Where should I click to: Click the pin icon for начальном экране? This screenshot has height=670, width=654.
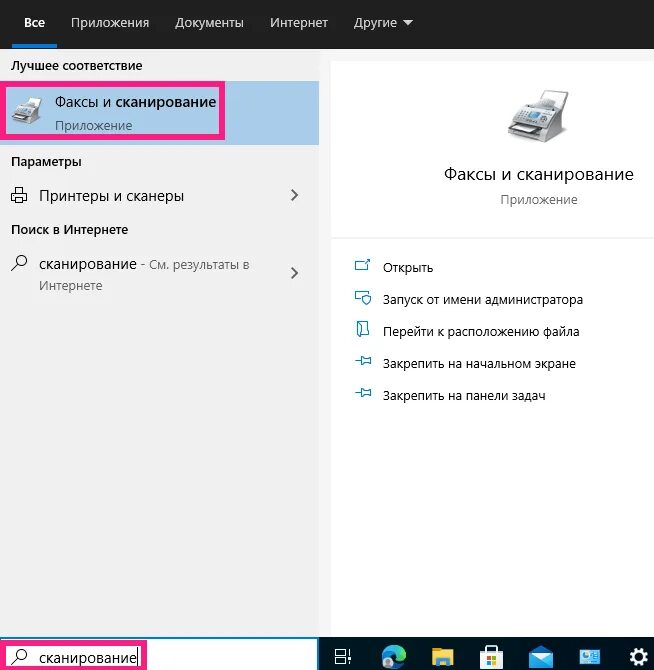pyautogui.click(x=363, y=361)
